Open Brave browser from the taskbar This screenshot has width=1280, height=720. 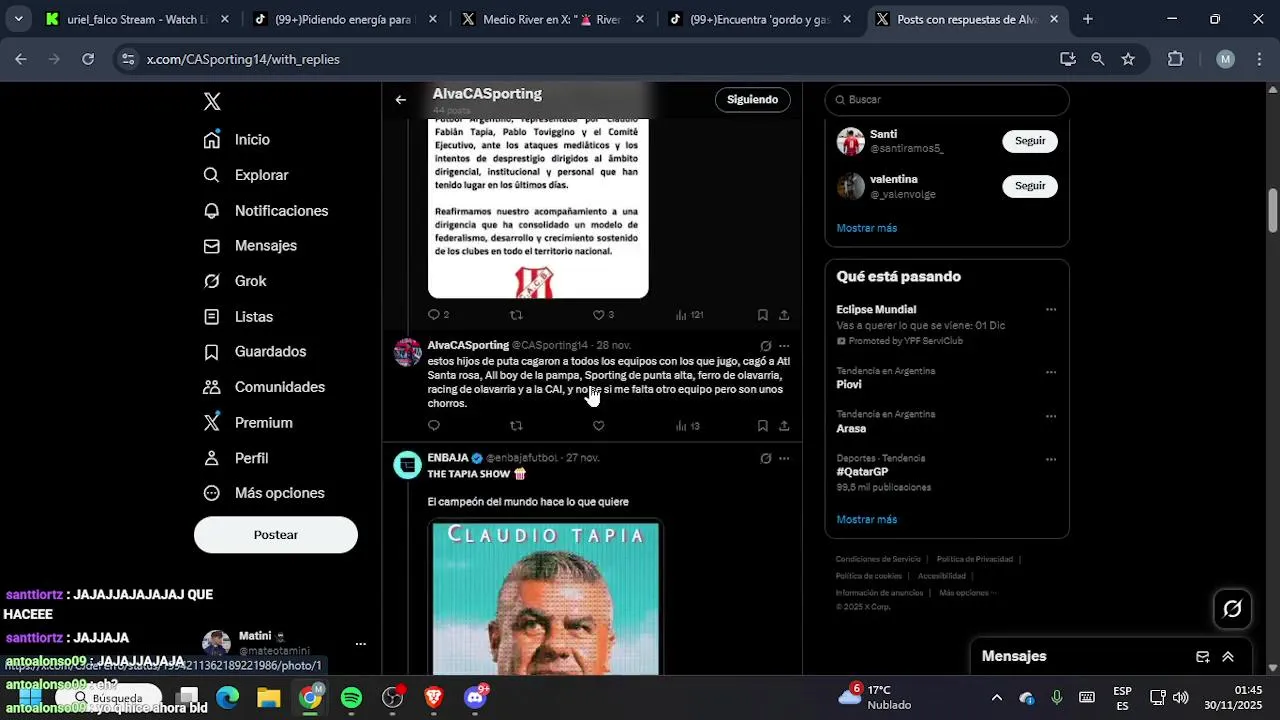coord(433,698)
